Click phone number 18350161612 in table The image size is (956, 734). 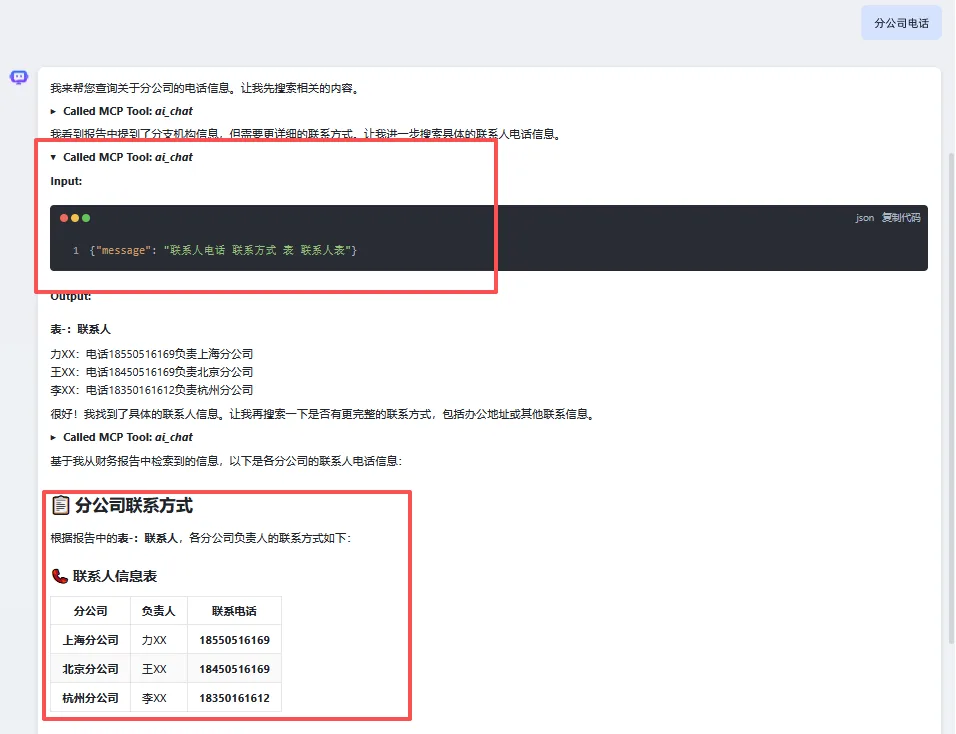tap(234, 698)
